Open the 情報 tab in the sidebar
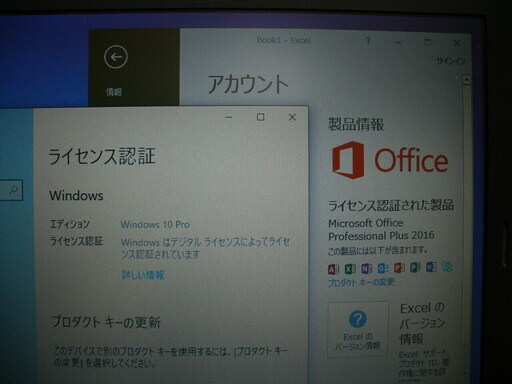 click(x=114, y=92)
